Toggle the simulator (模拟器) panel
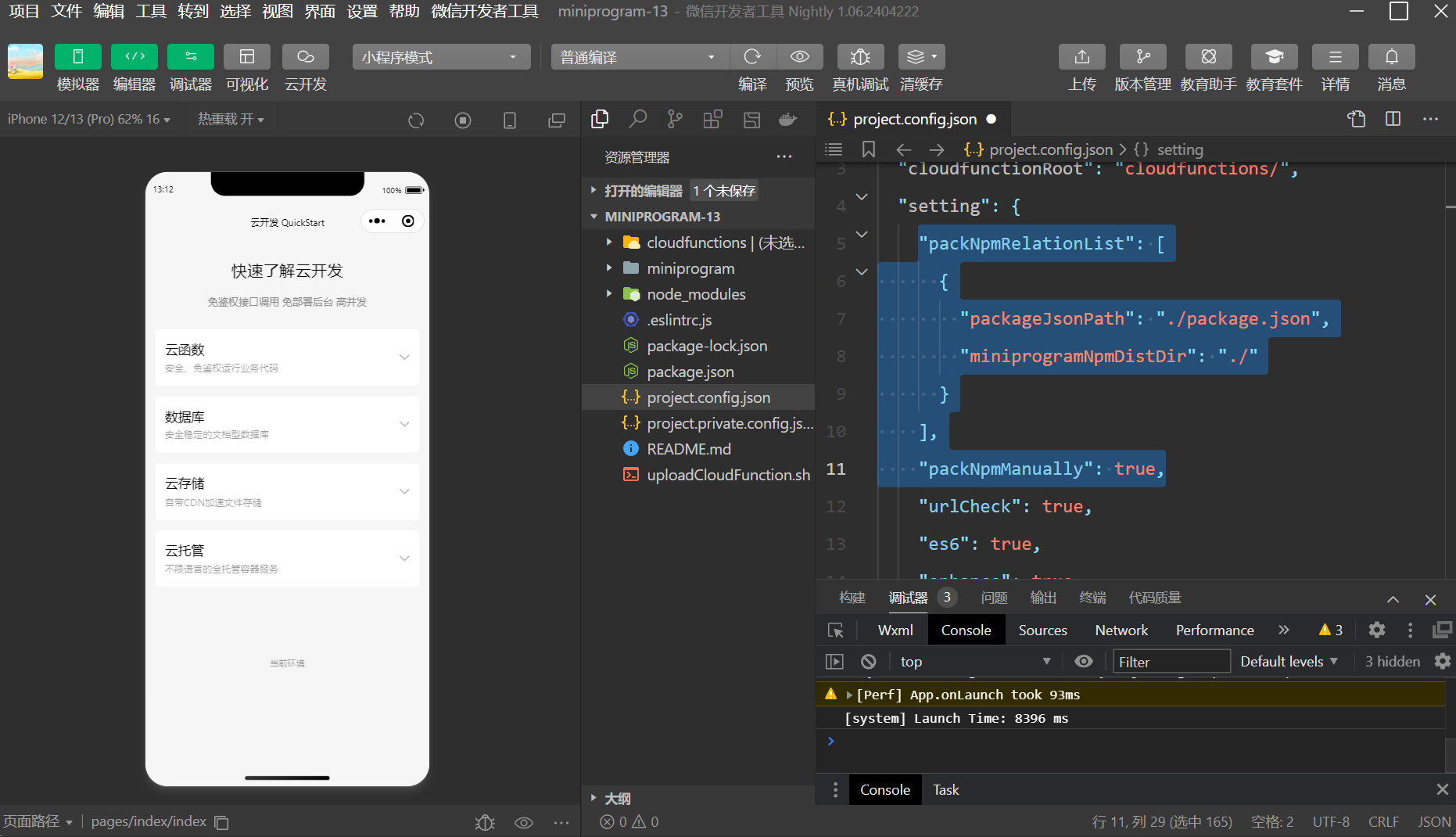Screen dimensions: 1456x837 click(78, 57)
